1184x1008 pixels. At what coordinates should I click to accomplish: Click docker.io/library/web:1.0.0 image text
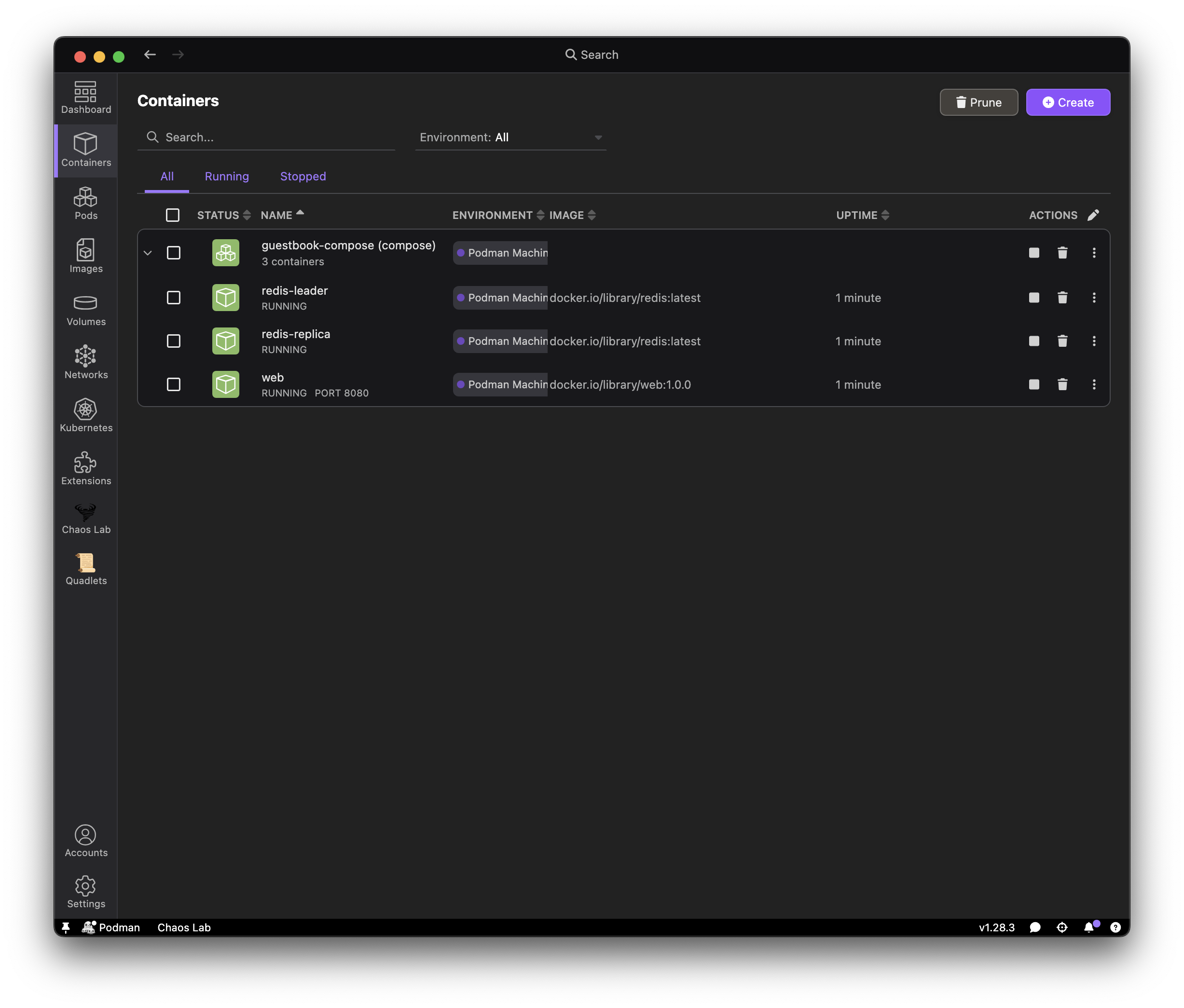point(620,384)
